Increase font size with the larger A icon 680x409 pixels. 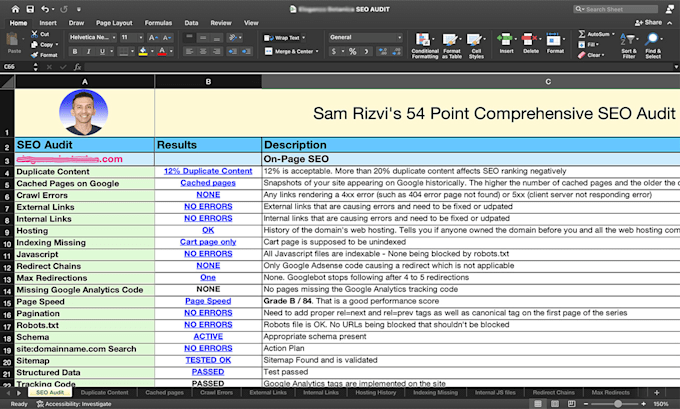(x=152, y=38)
